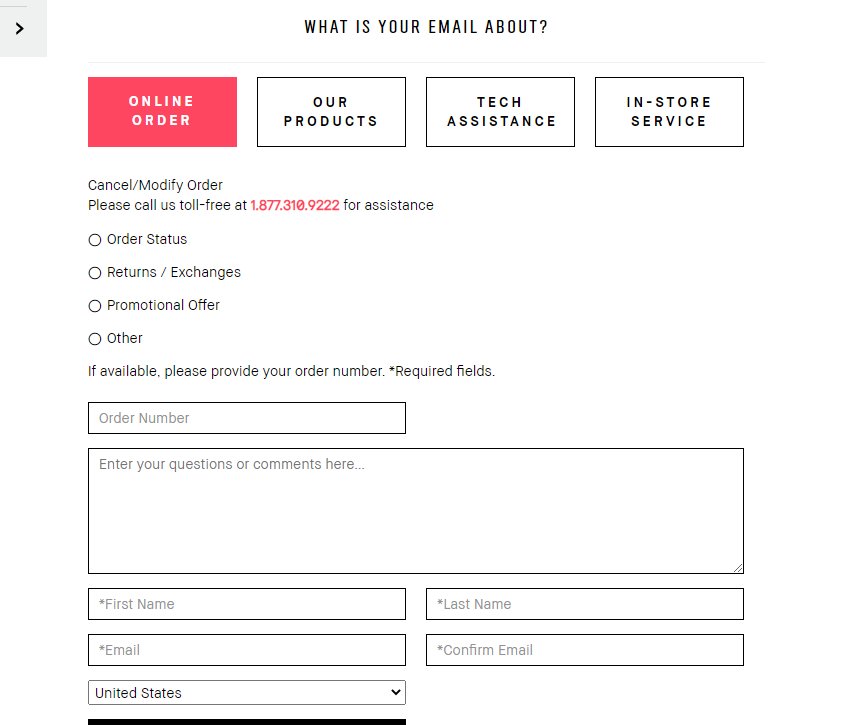The height and width of the screenshot is (725, 844).
Task: Click the Email input field
Action: [247, 650]
